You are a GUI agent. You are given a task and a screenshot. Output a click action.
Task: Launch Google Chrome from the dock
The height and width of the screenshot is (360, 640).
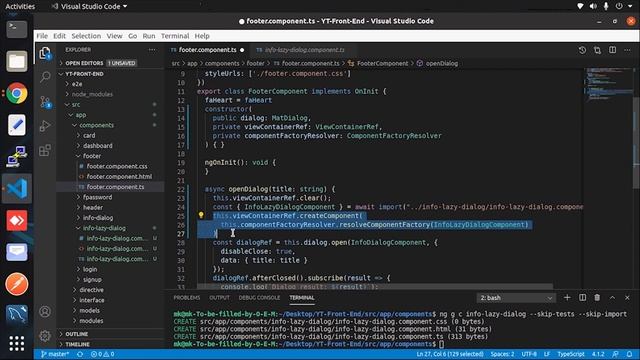17,93
